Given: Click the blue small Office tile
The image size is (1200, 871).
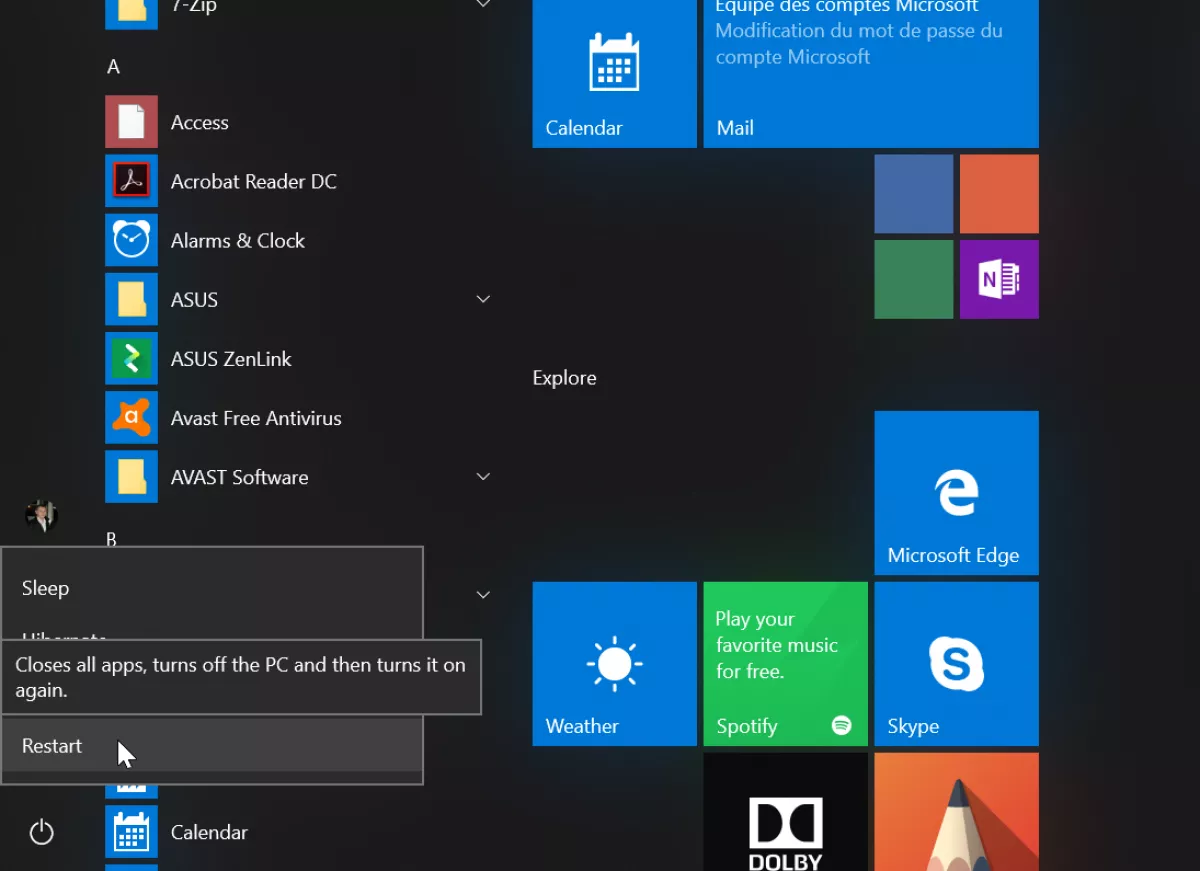Looking at the screenshot, I should point(914,194).
